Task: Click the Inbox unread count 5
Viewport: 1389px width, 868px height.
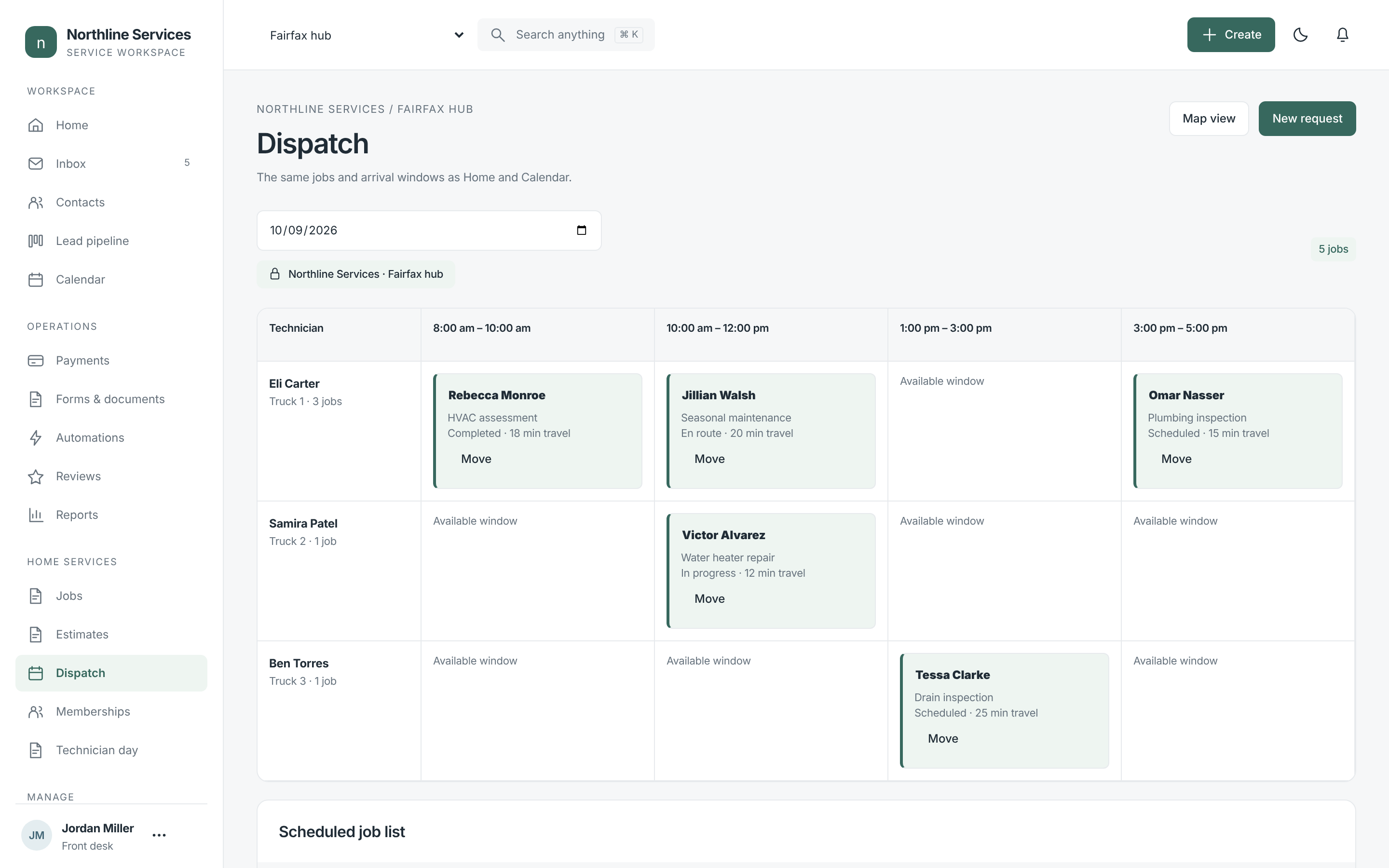Action: tap(187, 163)
